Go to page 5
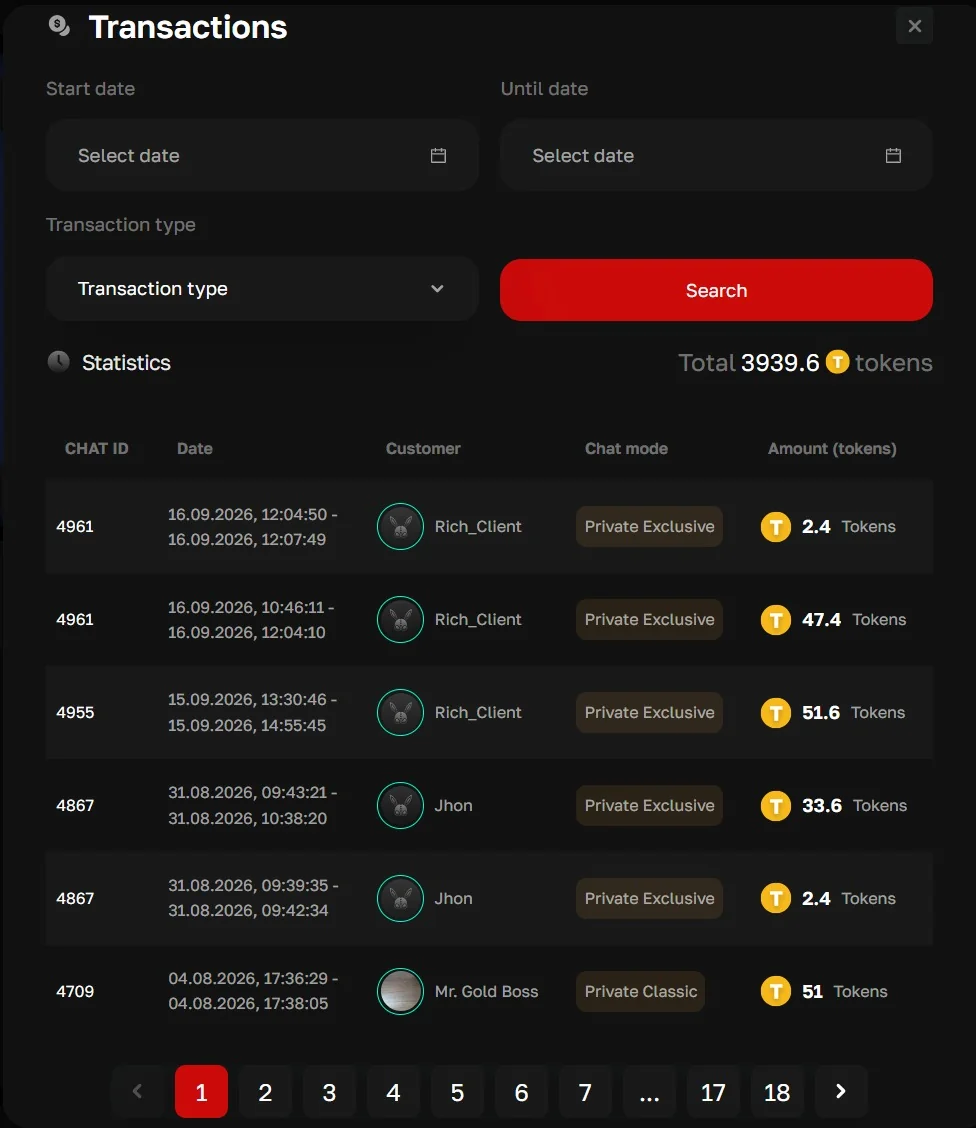976x1128 pixels. click(x=457, y=1091)
